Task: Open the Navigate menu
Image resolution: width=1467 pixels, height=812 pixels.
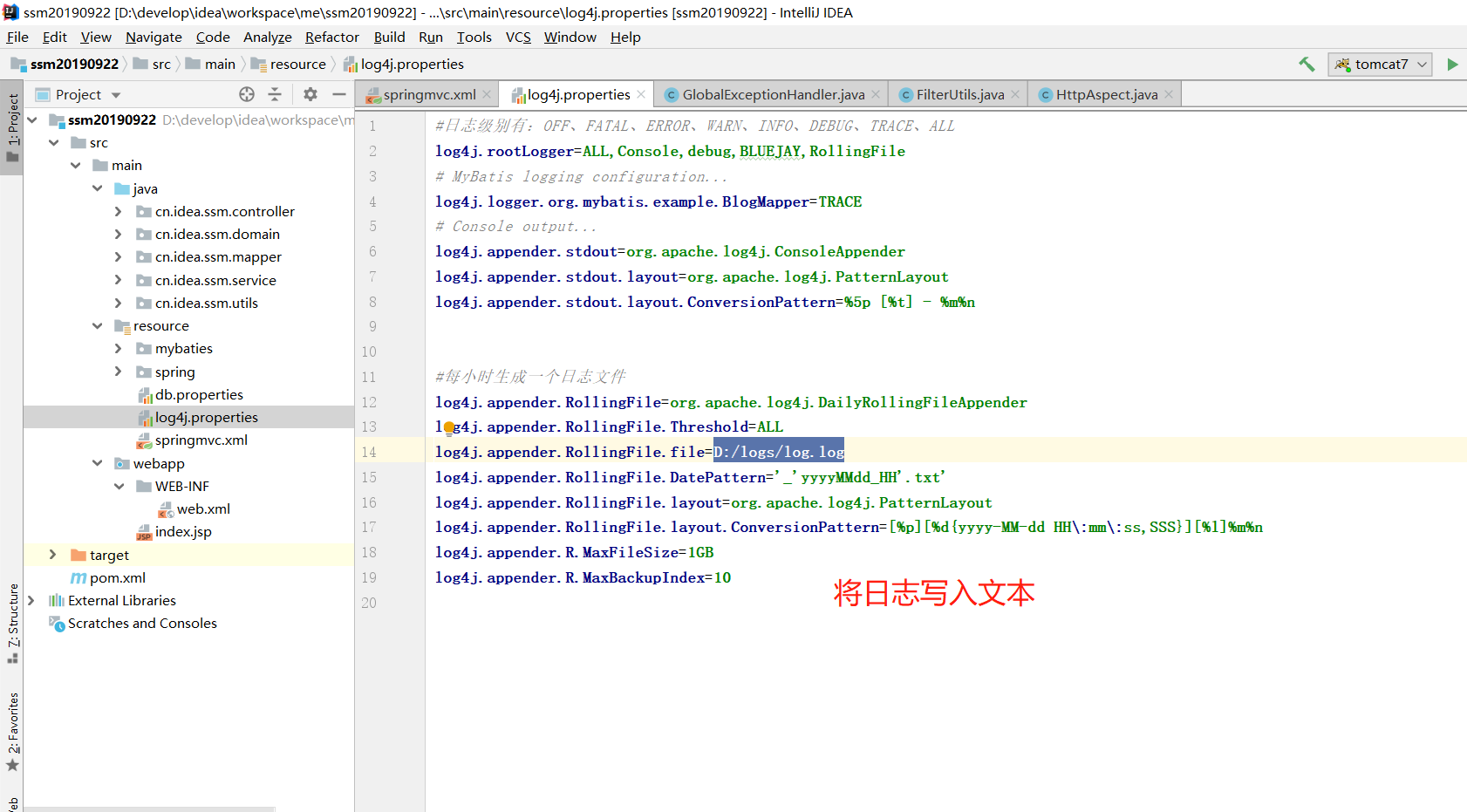Action: pyautogui.click(x=154, y=37)
